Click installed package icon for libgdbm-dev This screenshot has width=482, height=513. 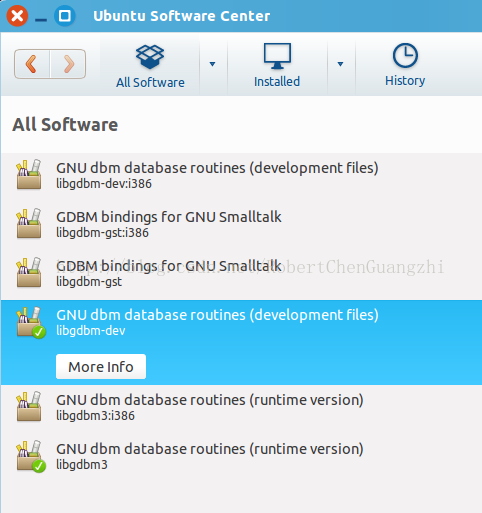click(31, 322)
